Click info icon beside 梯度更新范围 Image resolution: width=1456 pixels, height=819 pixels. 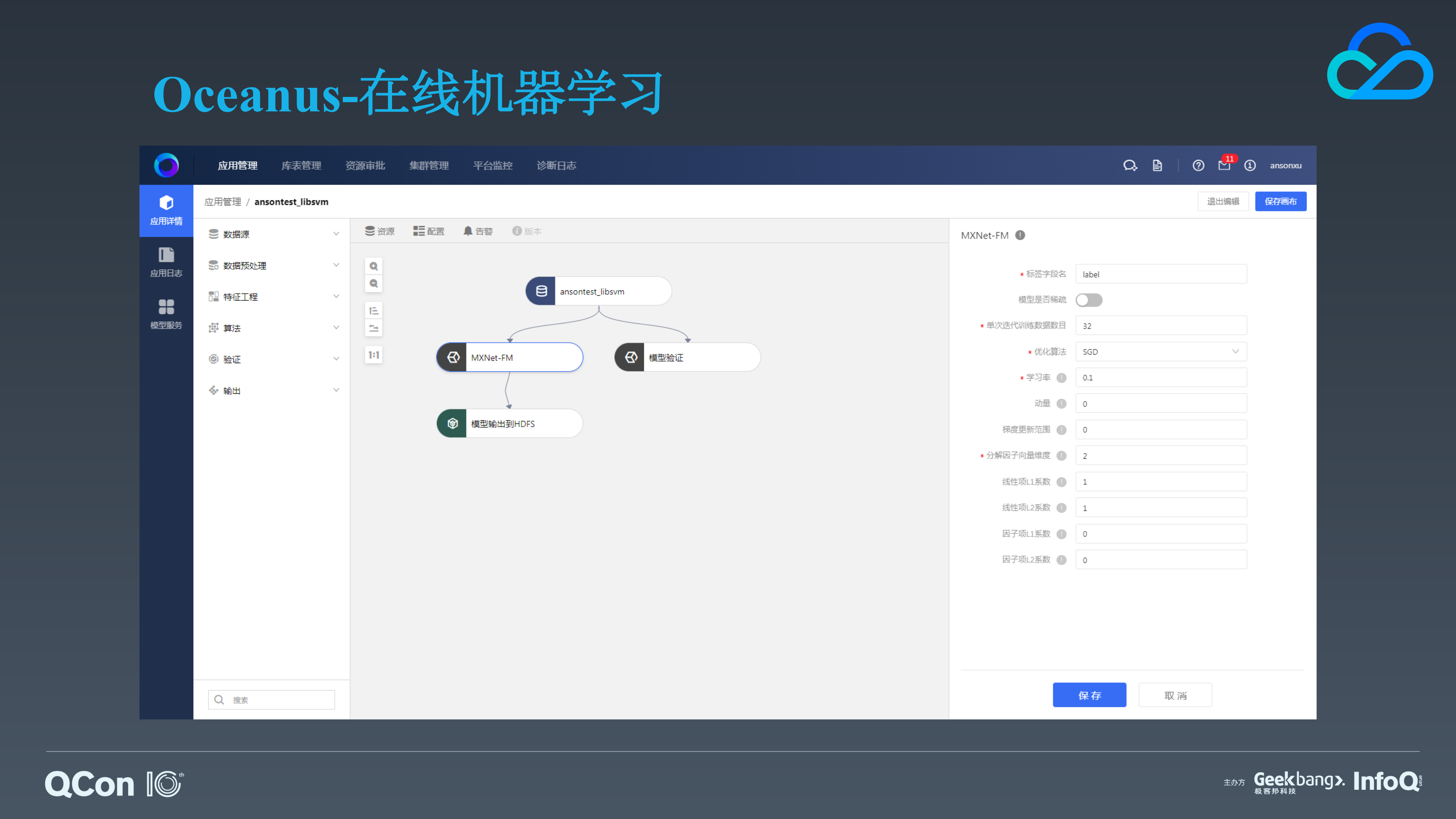[x=1061, y=430]
